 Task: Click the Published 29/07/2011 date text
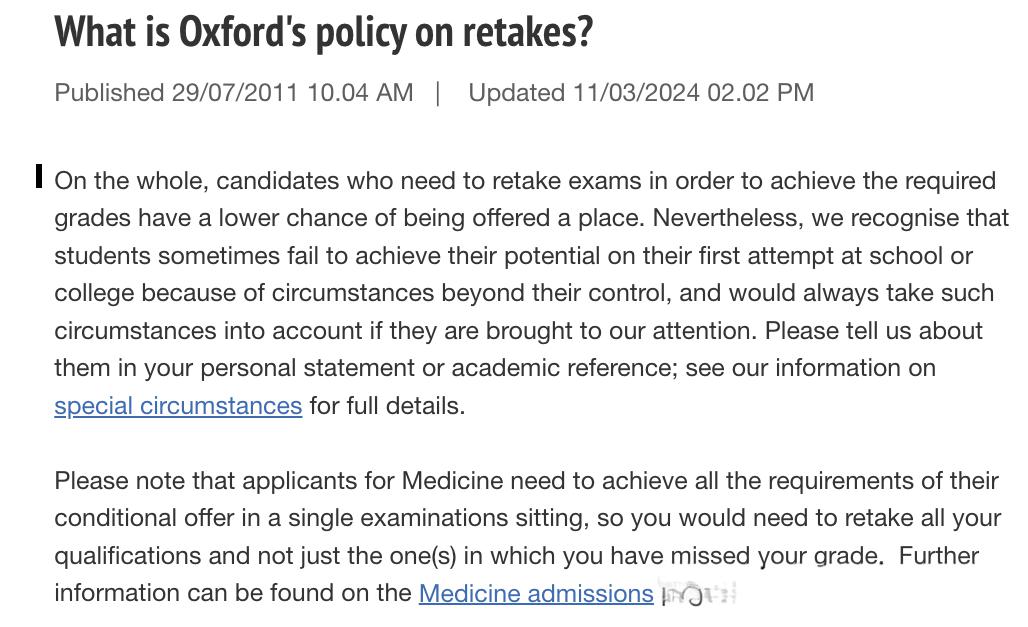233,92
